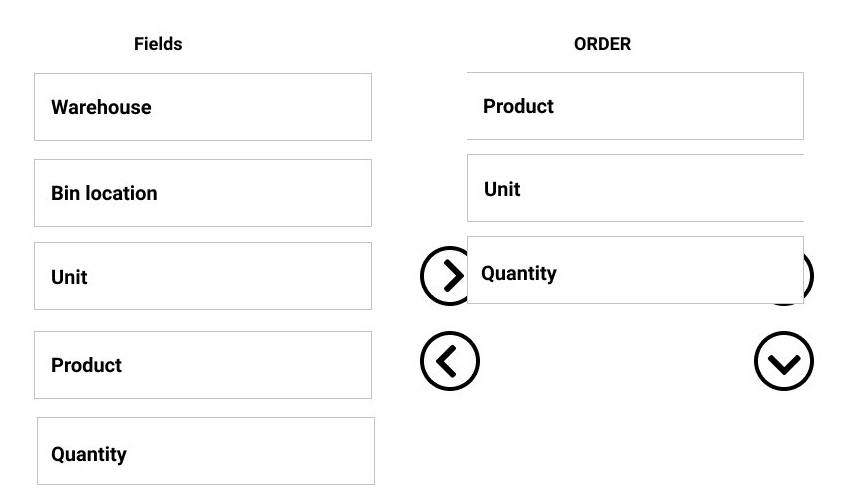Image resolution: width=850 pixels, height=492 pixels.
Task: Select Bin location in the Fields list
Action: 203,193
